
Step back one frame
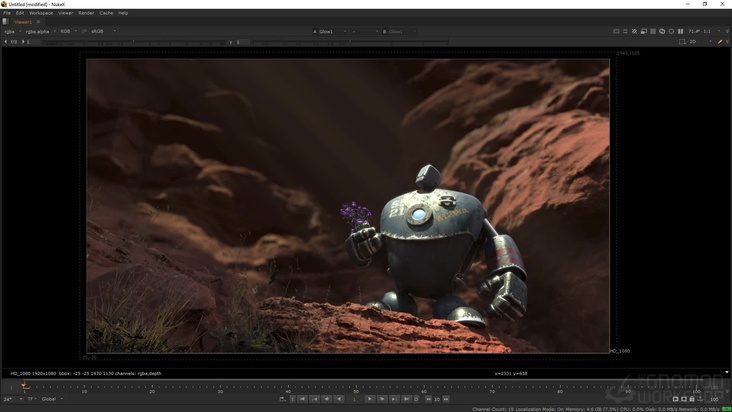327,399
